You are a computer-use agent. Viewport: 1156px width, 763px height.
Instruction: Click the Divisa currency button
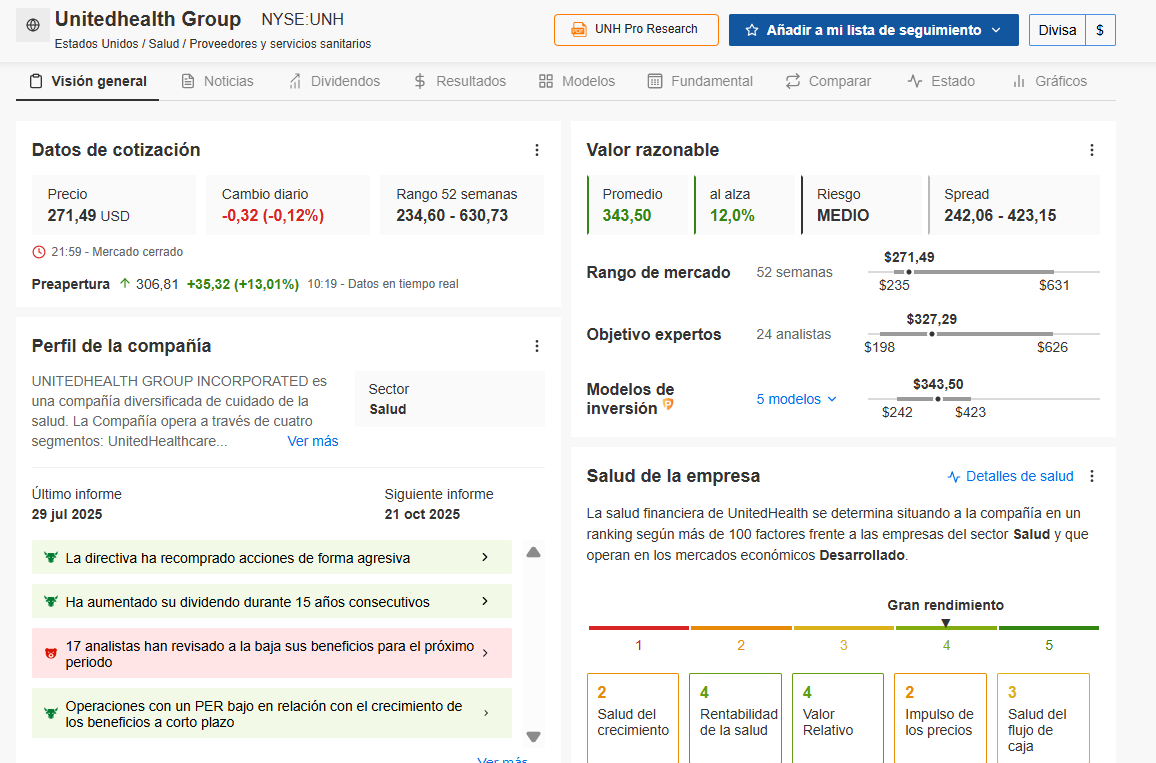tap(1056, 30)
